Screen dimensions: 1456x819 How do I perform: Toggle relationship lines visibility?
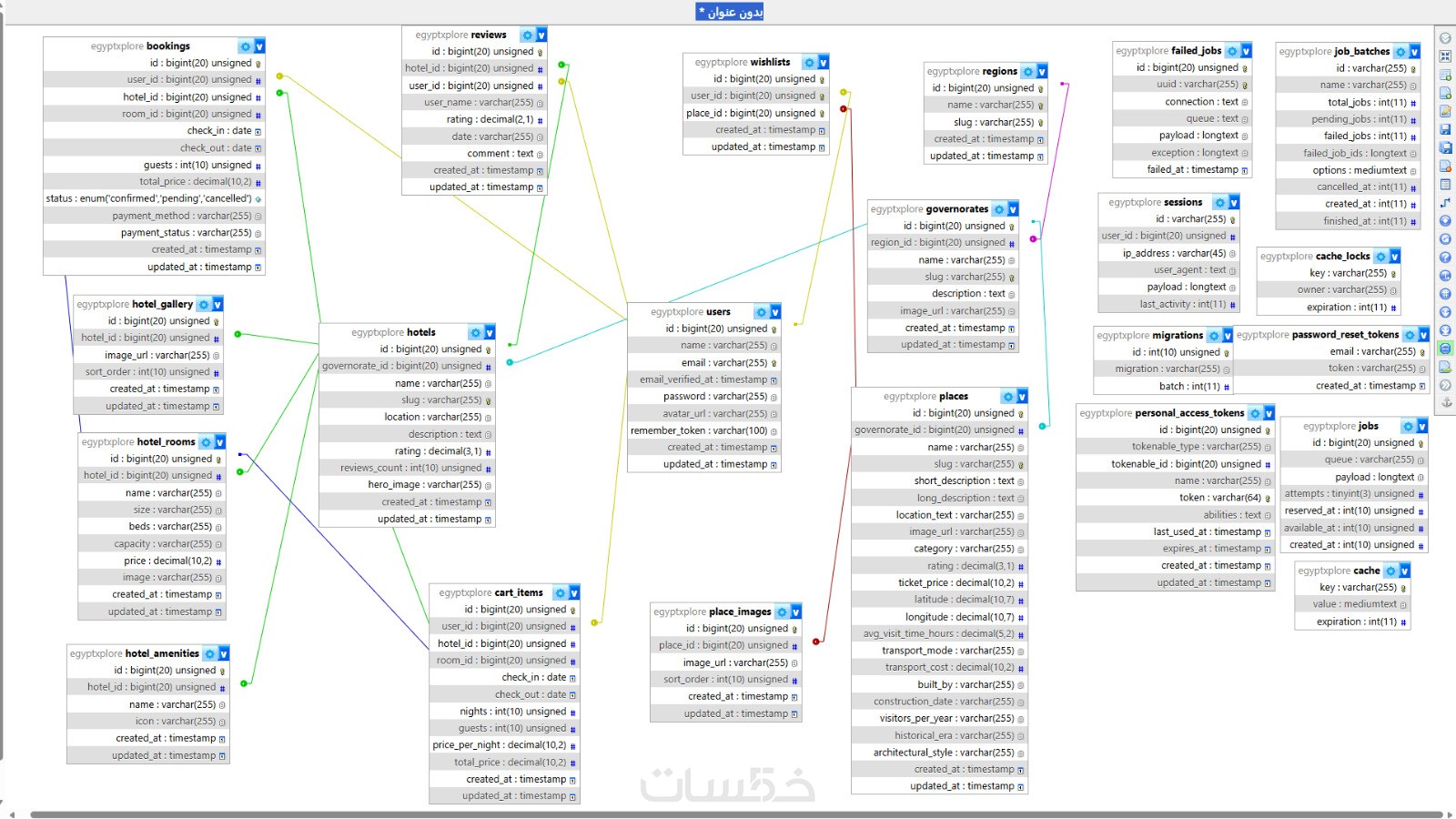(x=1445, y=348)
